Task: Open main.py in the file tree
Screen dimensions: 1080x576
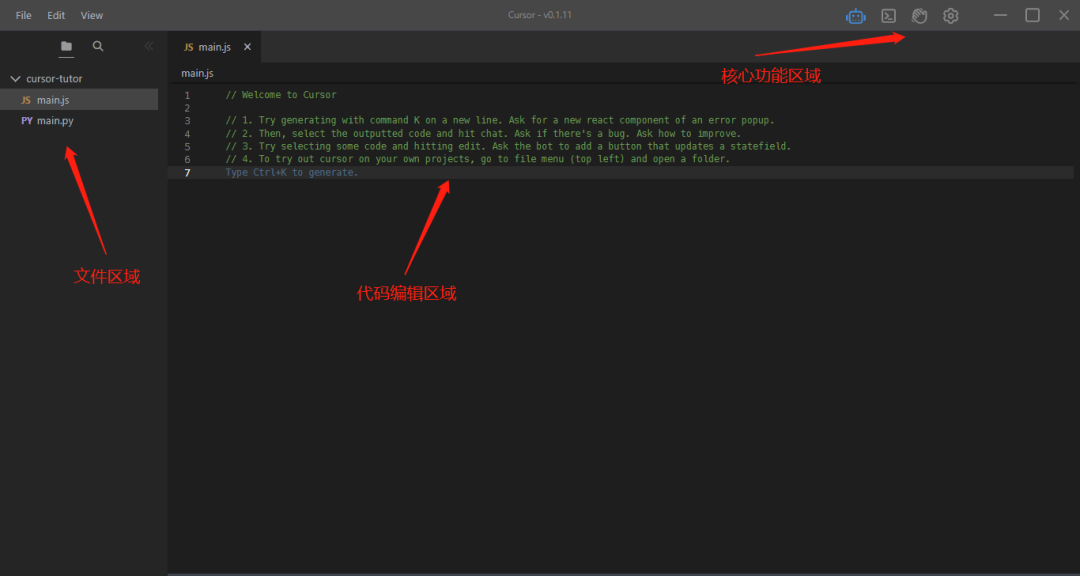Action: click(x=79, y=121)
